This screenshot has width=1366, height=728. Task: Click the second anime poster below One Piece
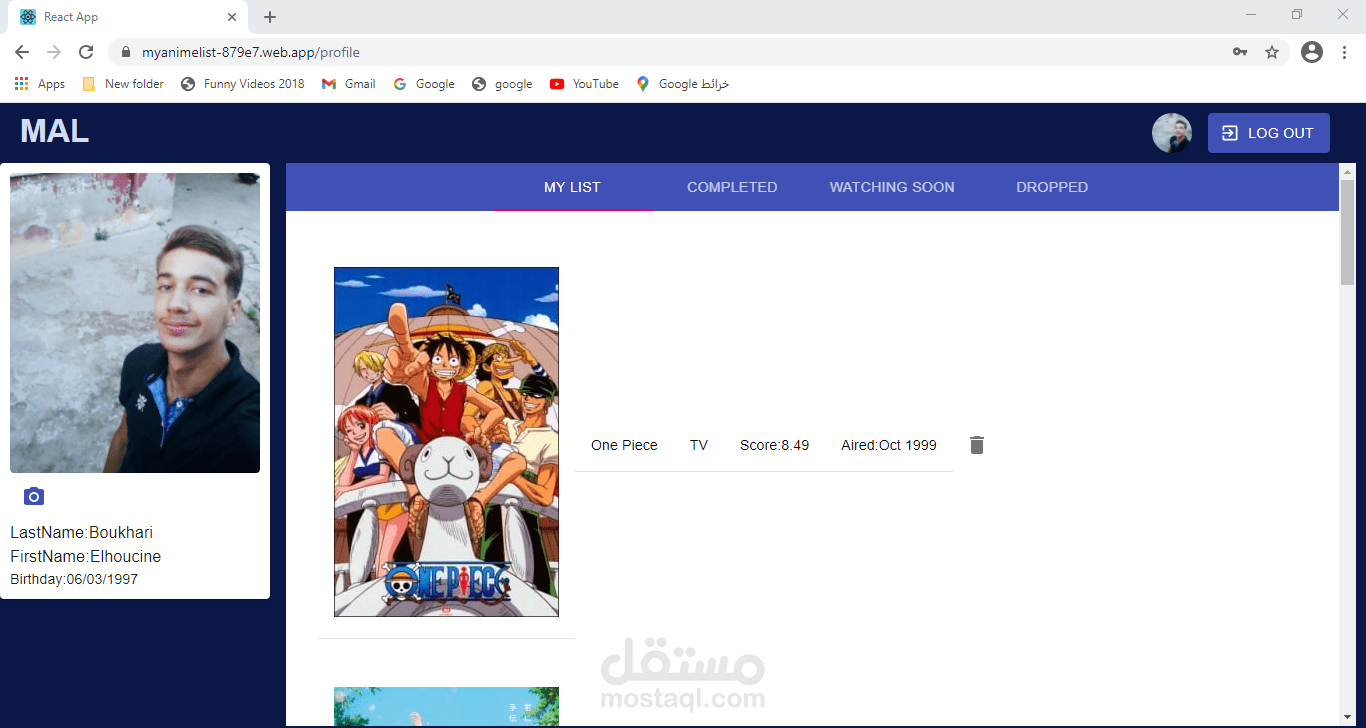coord(446,706)
